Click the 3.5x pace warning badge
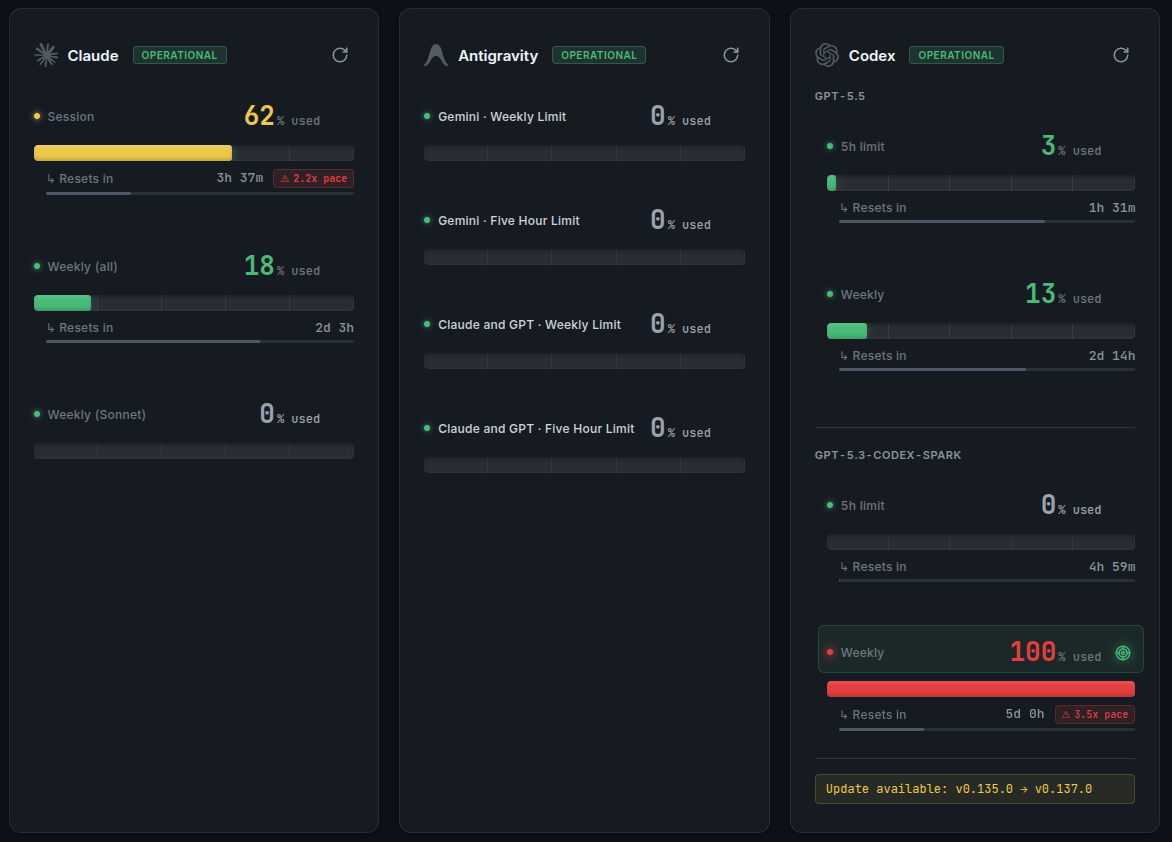This screenshot has height=842, width=1172. pyautogui.click(x=1095, y=715)
